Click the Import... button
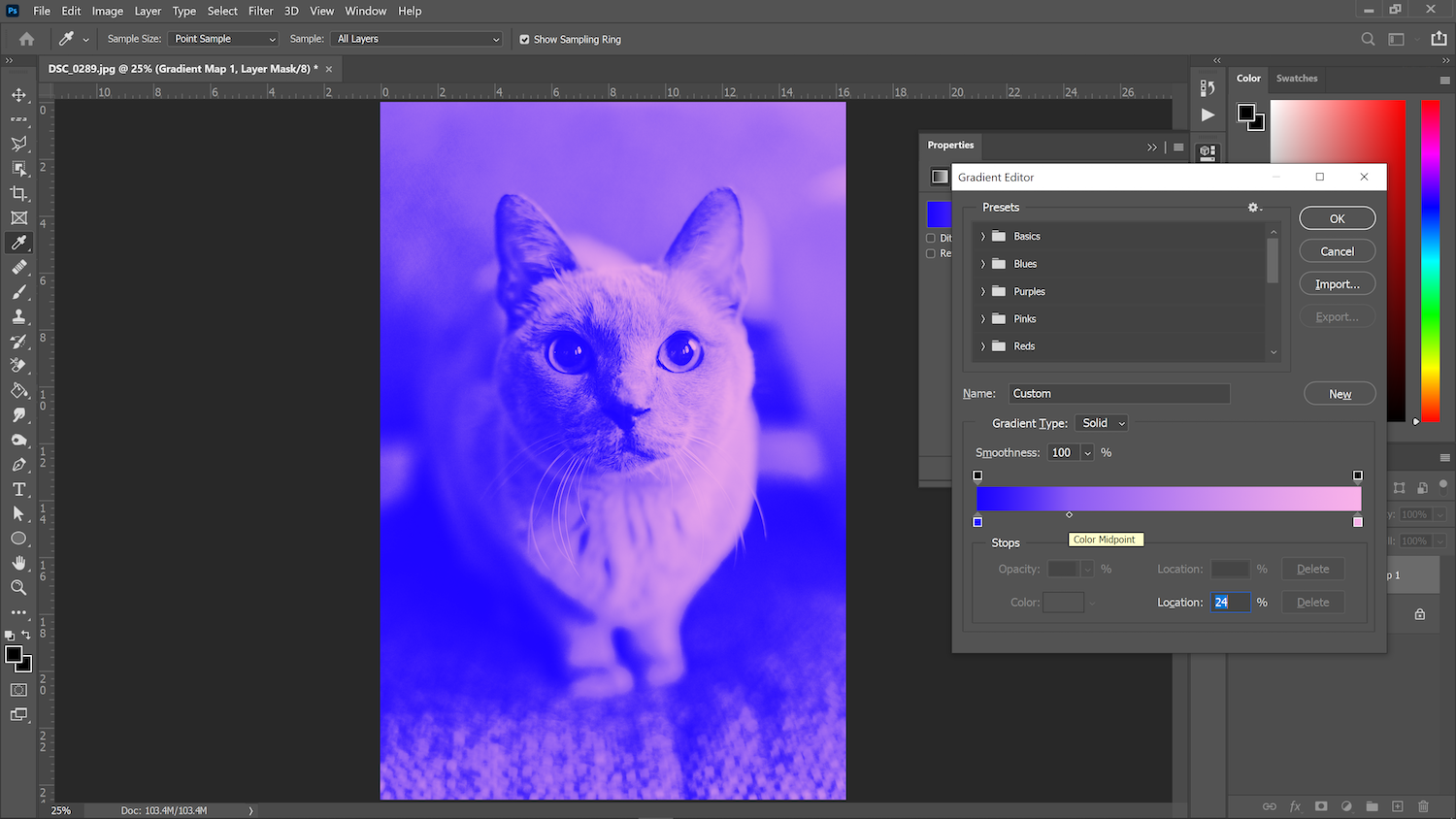Viewport: 1456px width, 819px height. [x=1338, y=284]
